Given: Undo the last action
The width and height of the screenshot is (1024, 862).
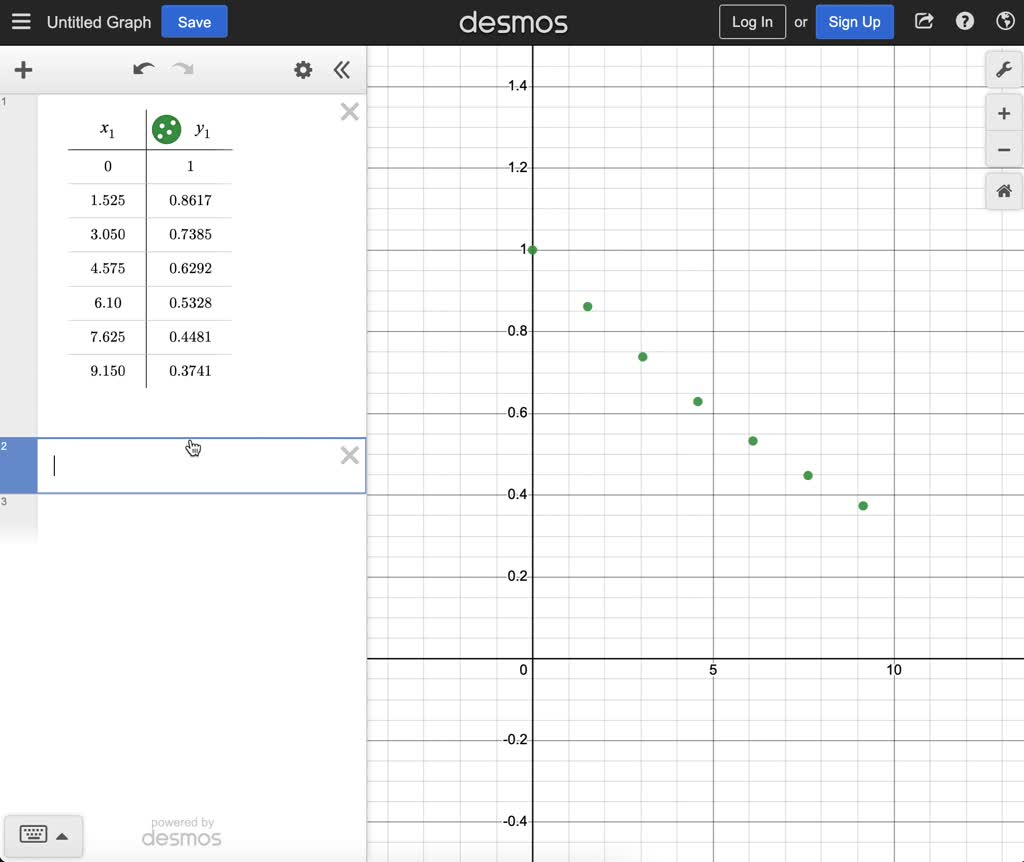Looking at the screenshot, I should 144,70.
